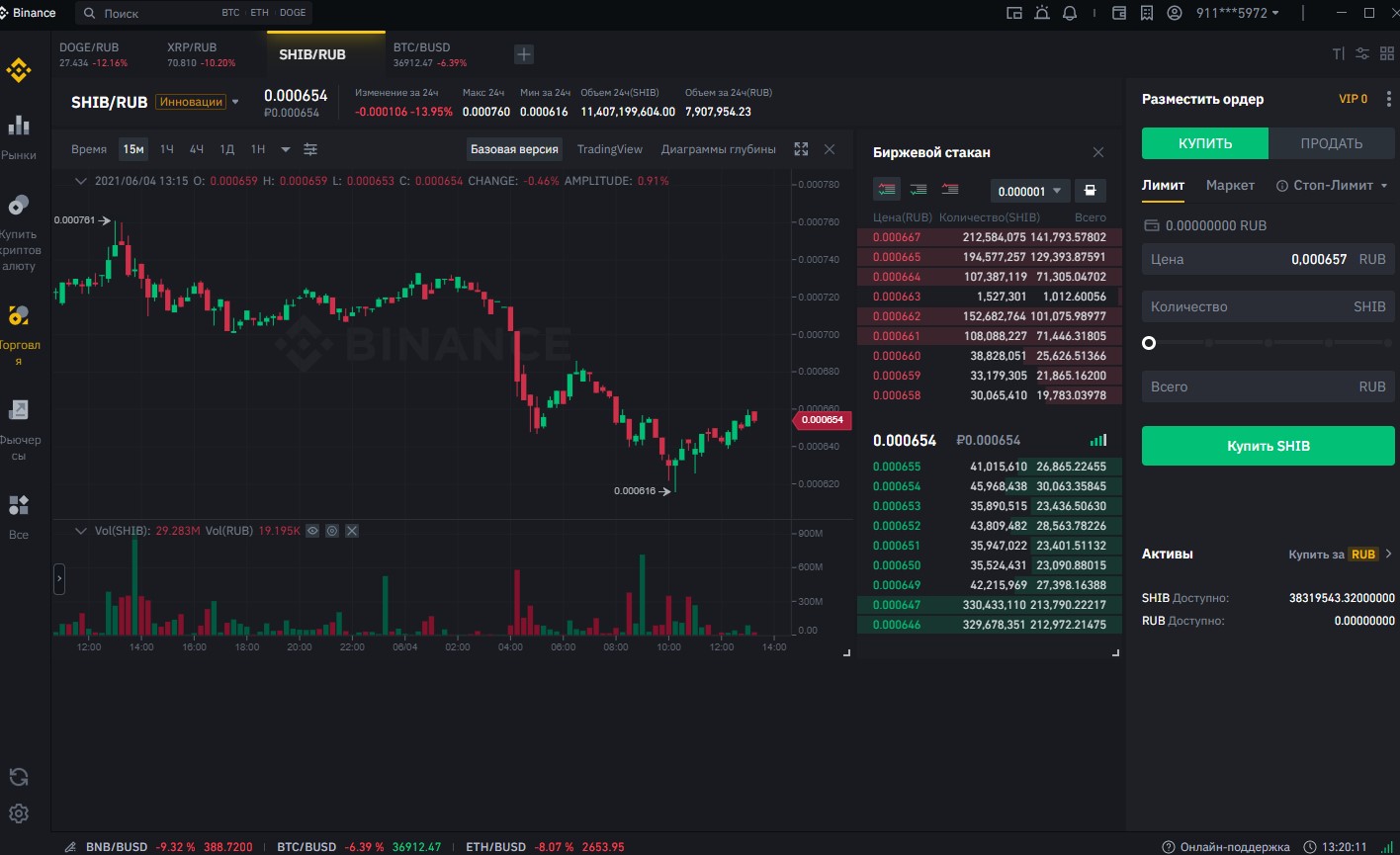1400x855 pixels.
Task: Expand SHIB/RUB pair selector arrow
Action: [x=235, y=102]
